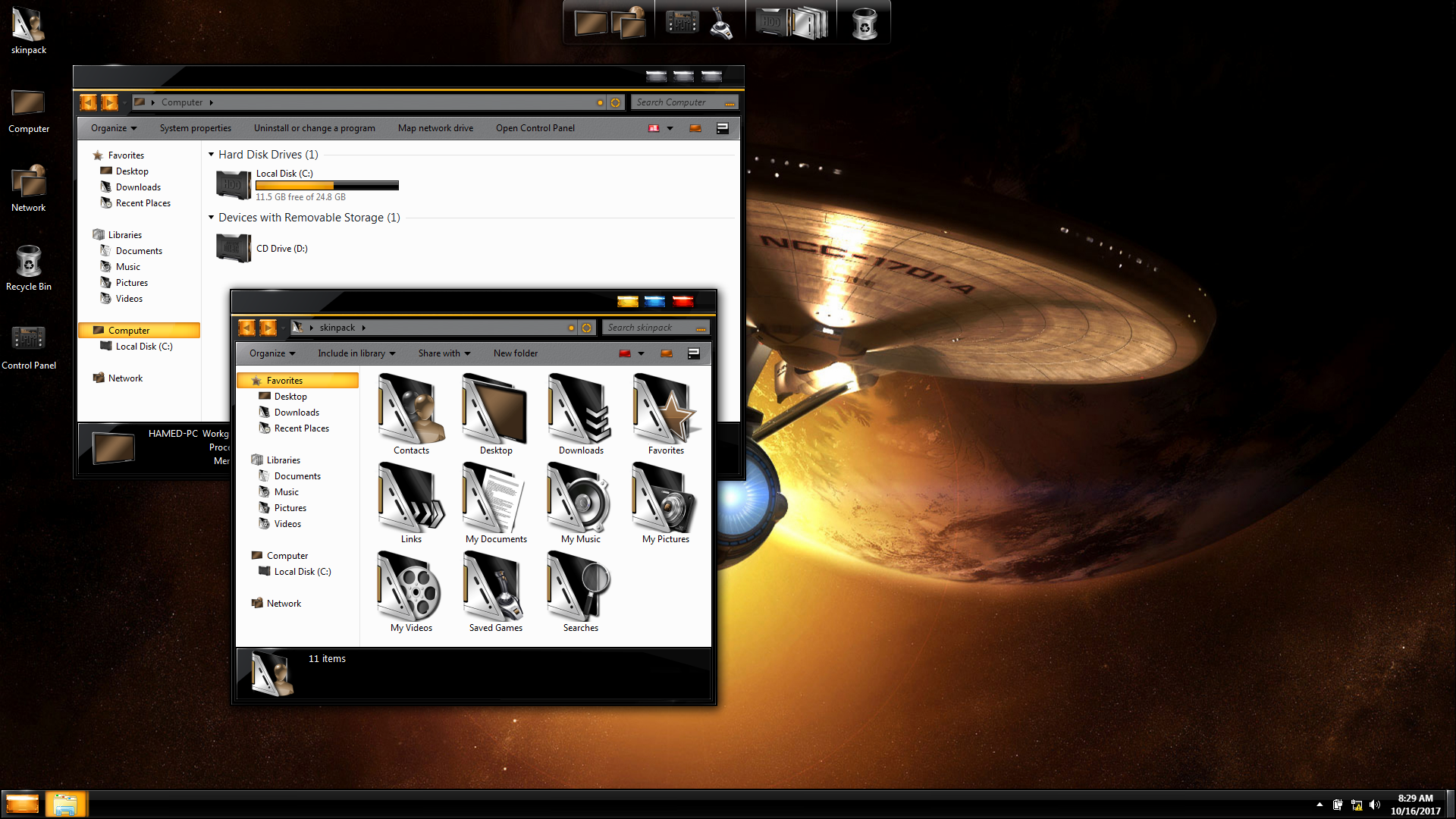Open Include in library dropdown

click(x=356, y=353)
